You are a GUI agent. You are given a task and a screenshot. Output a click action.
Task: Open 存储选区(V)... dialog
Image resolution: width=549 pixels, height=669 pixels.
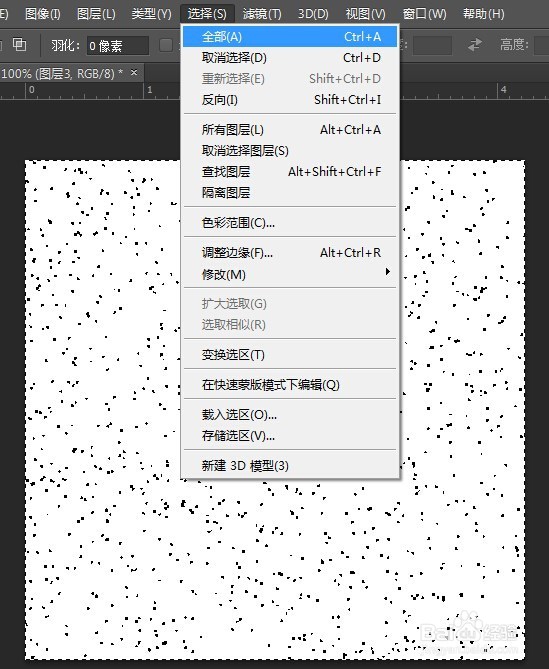click(x=290, y=436)
